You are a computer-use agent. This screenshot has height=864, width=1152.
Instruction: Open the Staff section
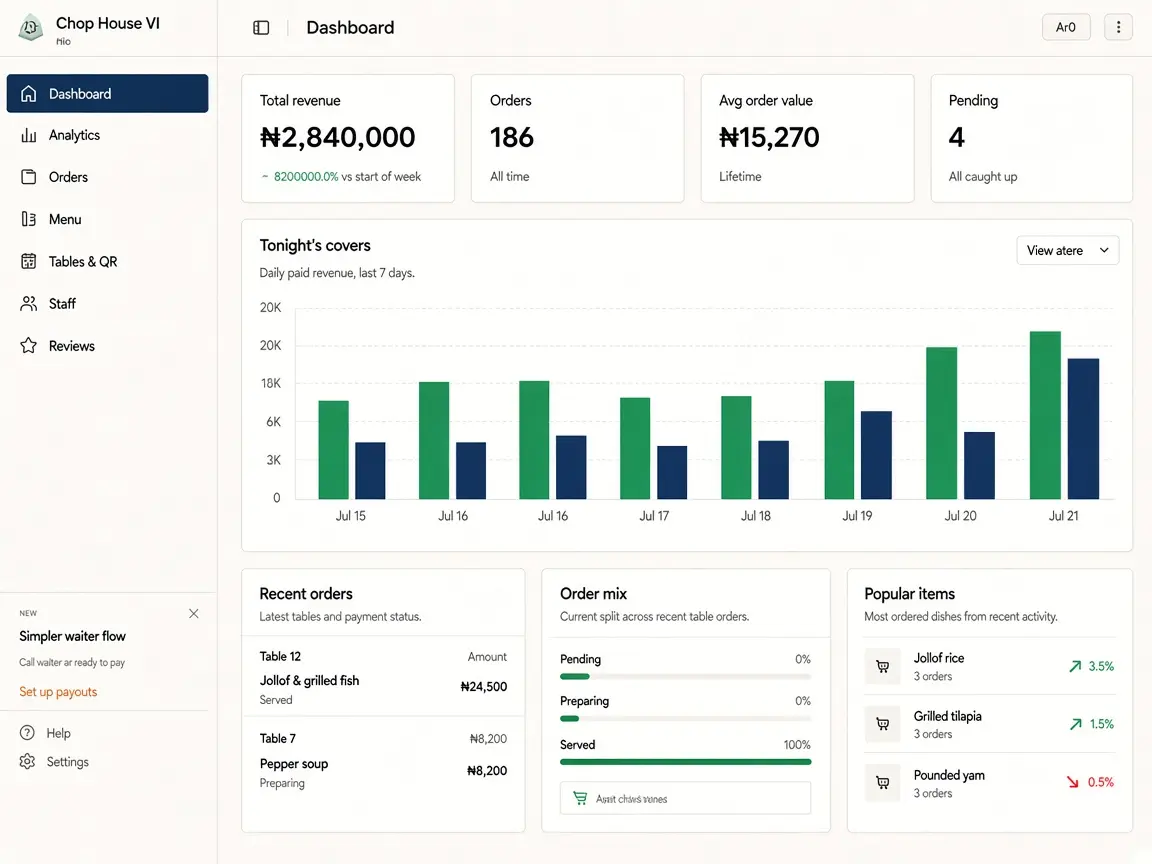tap(107, 303)
